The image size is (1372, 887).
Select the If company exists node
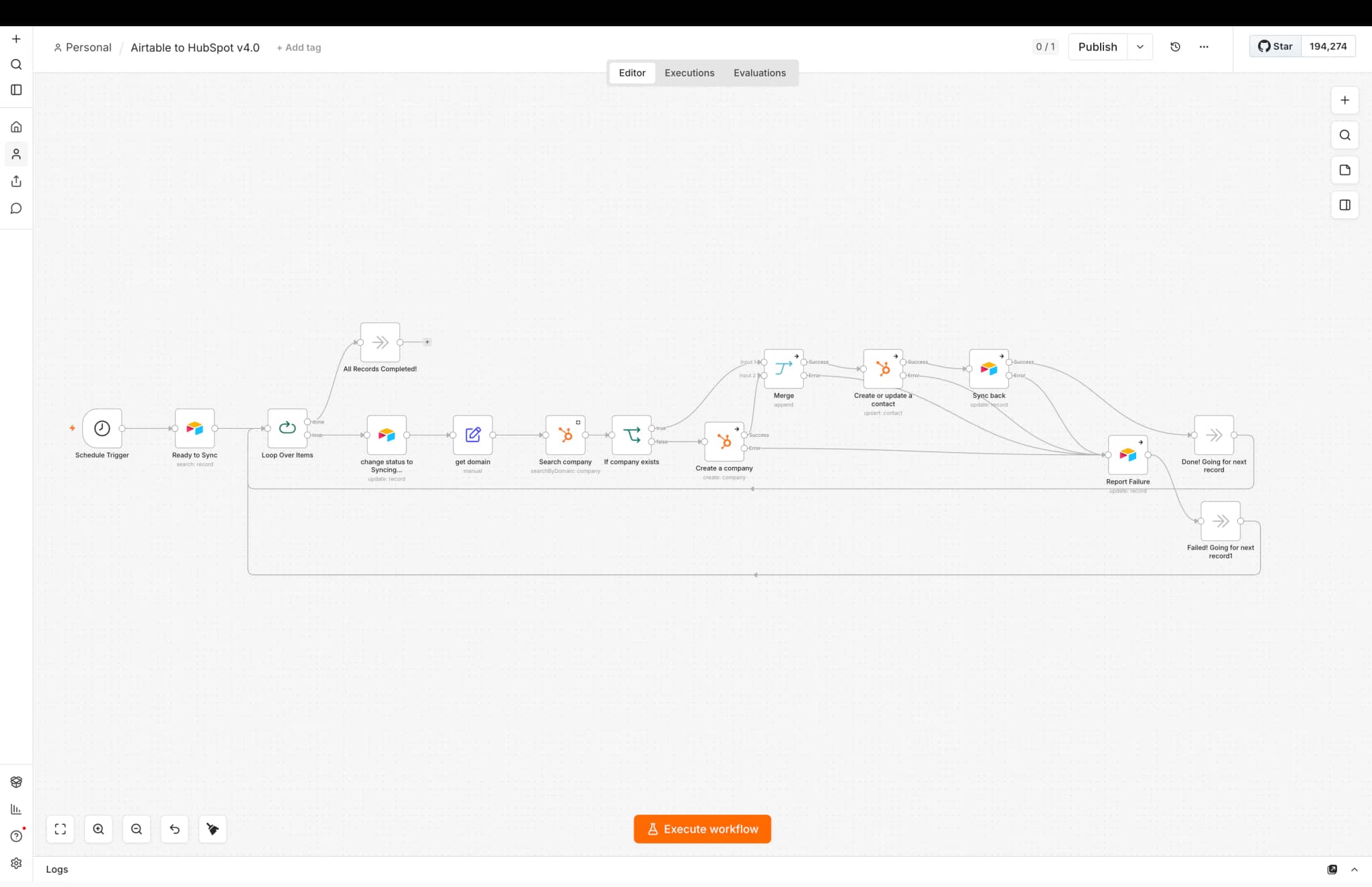[x=632, y=435]
